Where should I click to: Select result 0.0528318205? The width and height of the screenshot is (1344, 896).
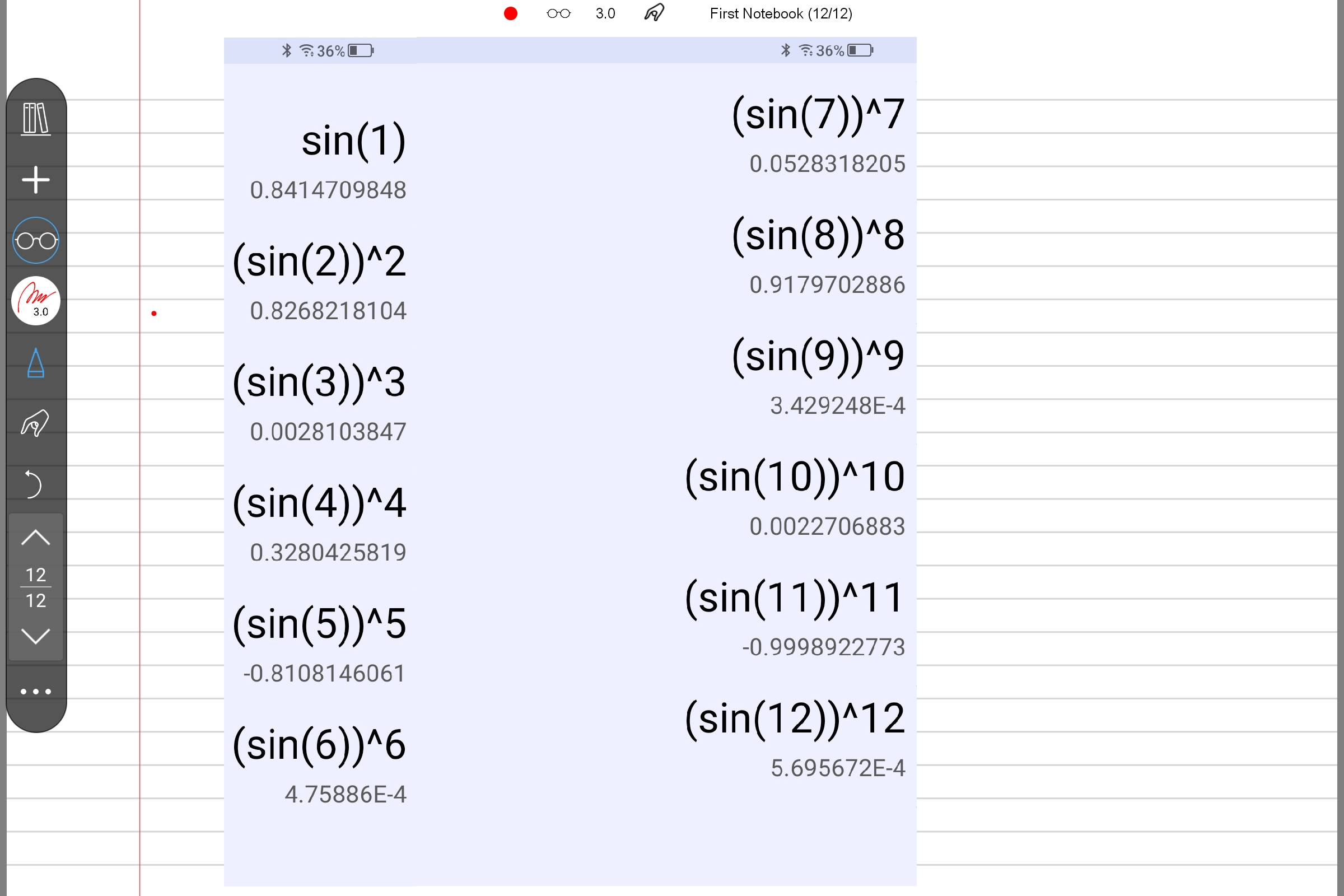tap(828, 164)
